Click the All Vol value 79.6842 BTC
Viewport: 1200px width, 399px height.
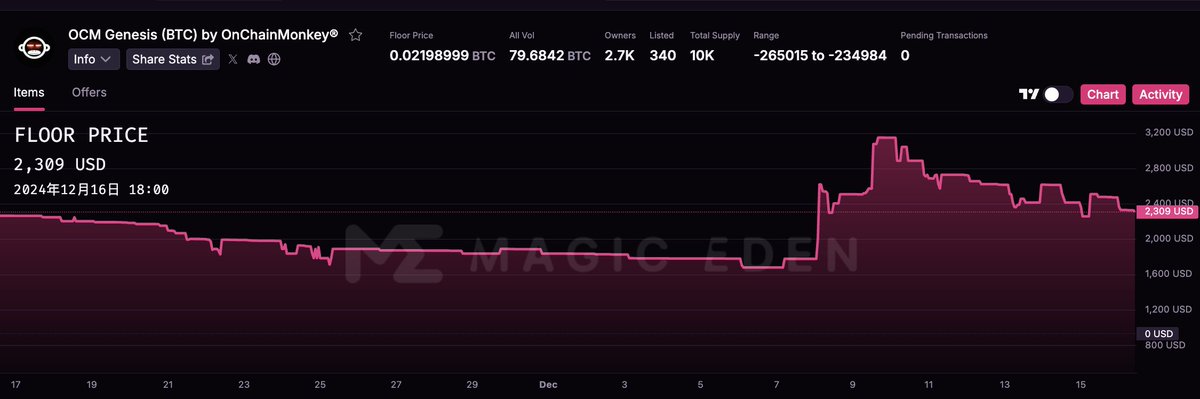(550, 55)
